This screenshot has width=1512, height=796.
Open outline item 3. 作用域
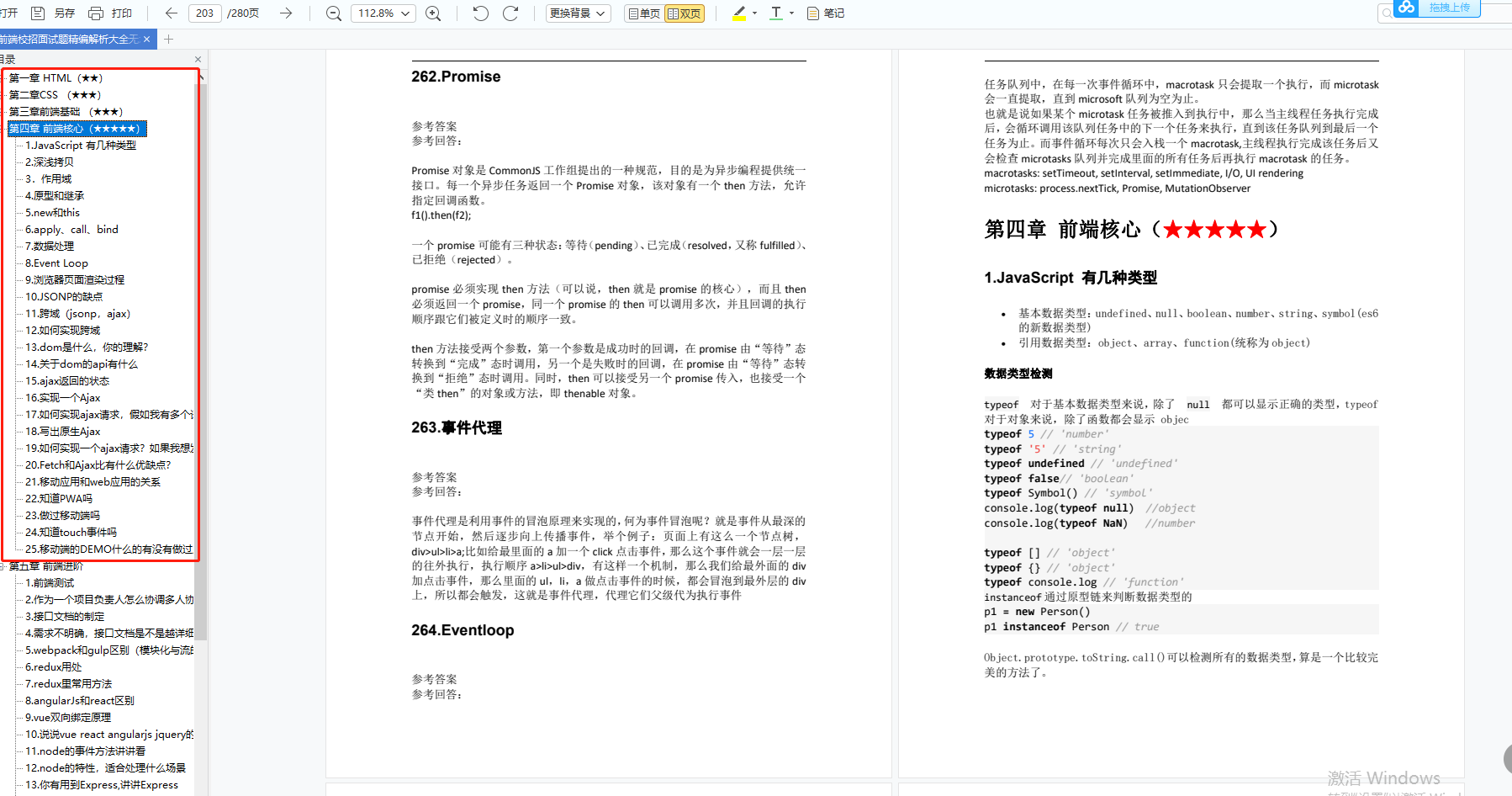click(x=49, y=179)
